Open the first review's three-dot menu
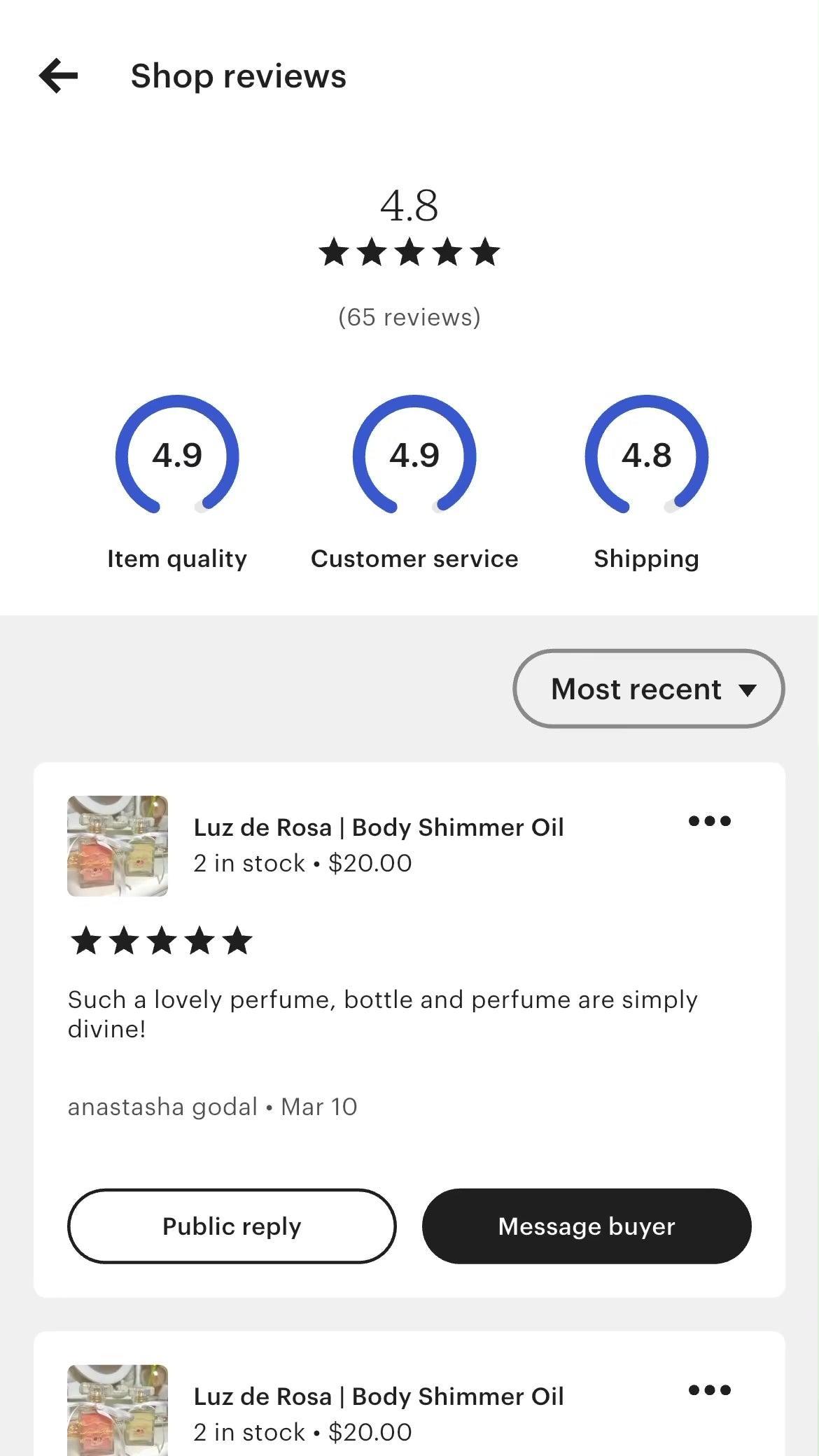Screen dimensions: 819x1456 [709, 821]
